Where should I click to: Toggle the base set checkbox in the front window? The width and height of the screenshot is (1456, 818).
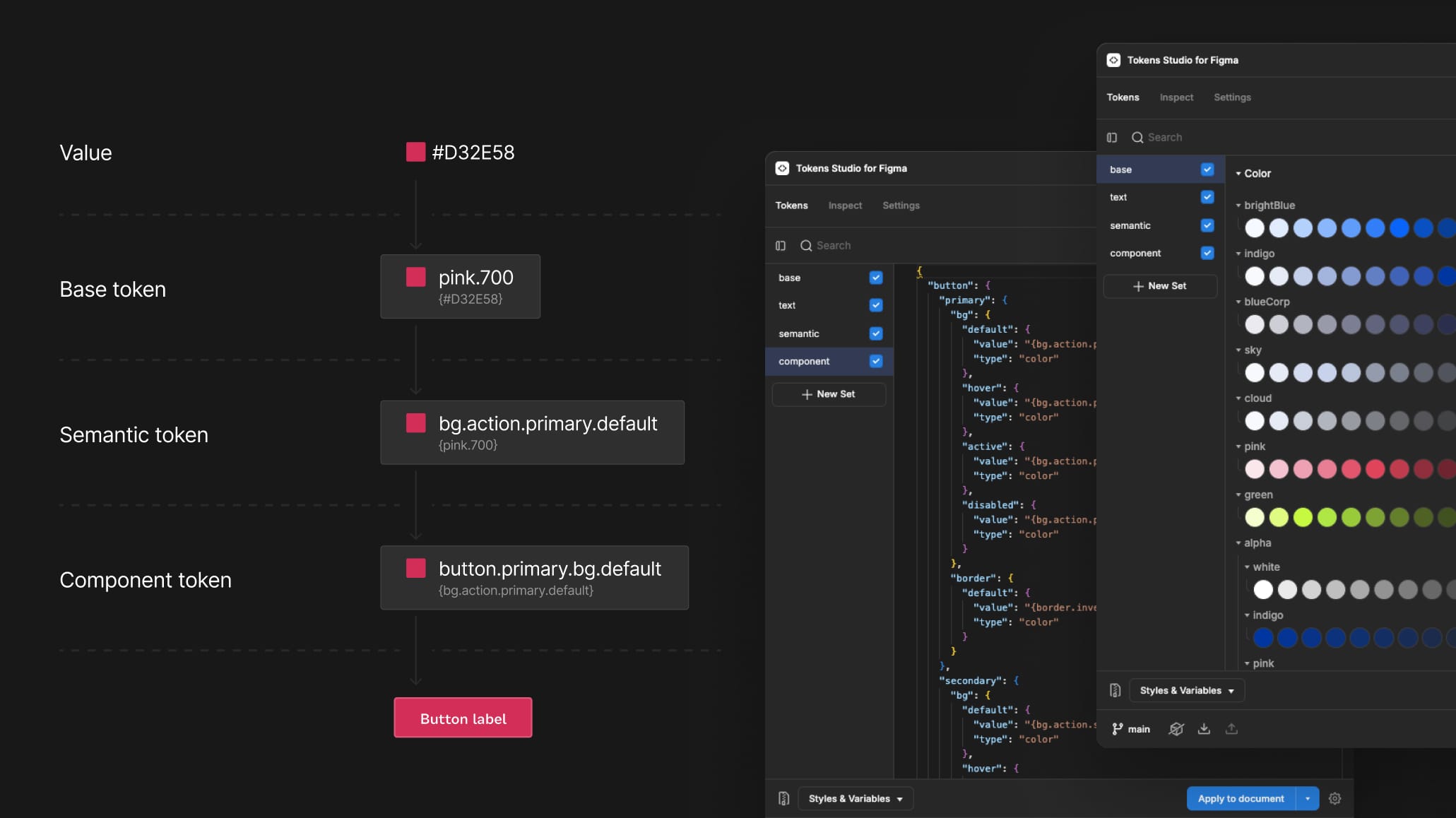[1207, 170]
